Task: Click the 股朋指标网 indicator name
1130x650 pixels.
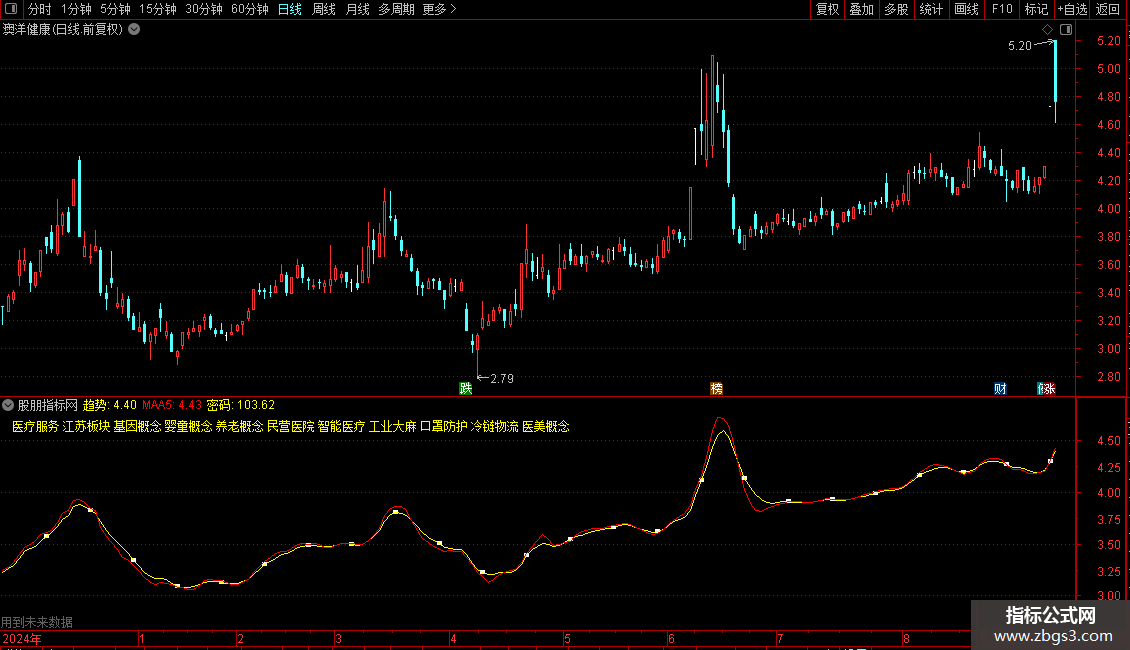Action: pos(48,405)
